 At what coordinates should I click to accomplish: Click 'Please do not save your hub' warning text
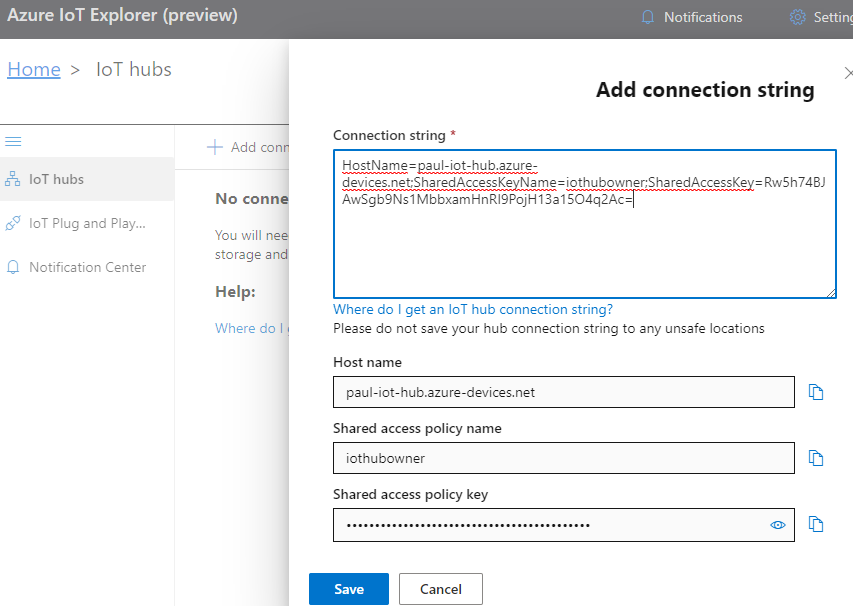click(x=548, y=328)
